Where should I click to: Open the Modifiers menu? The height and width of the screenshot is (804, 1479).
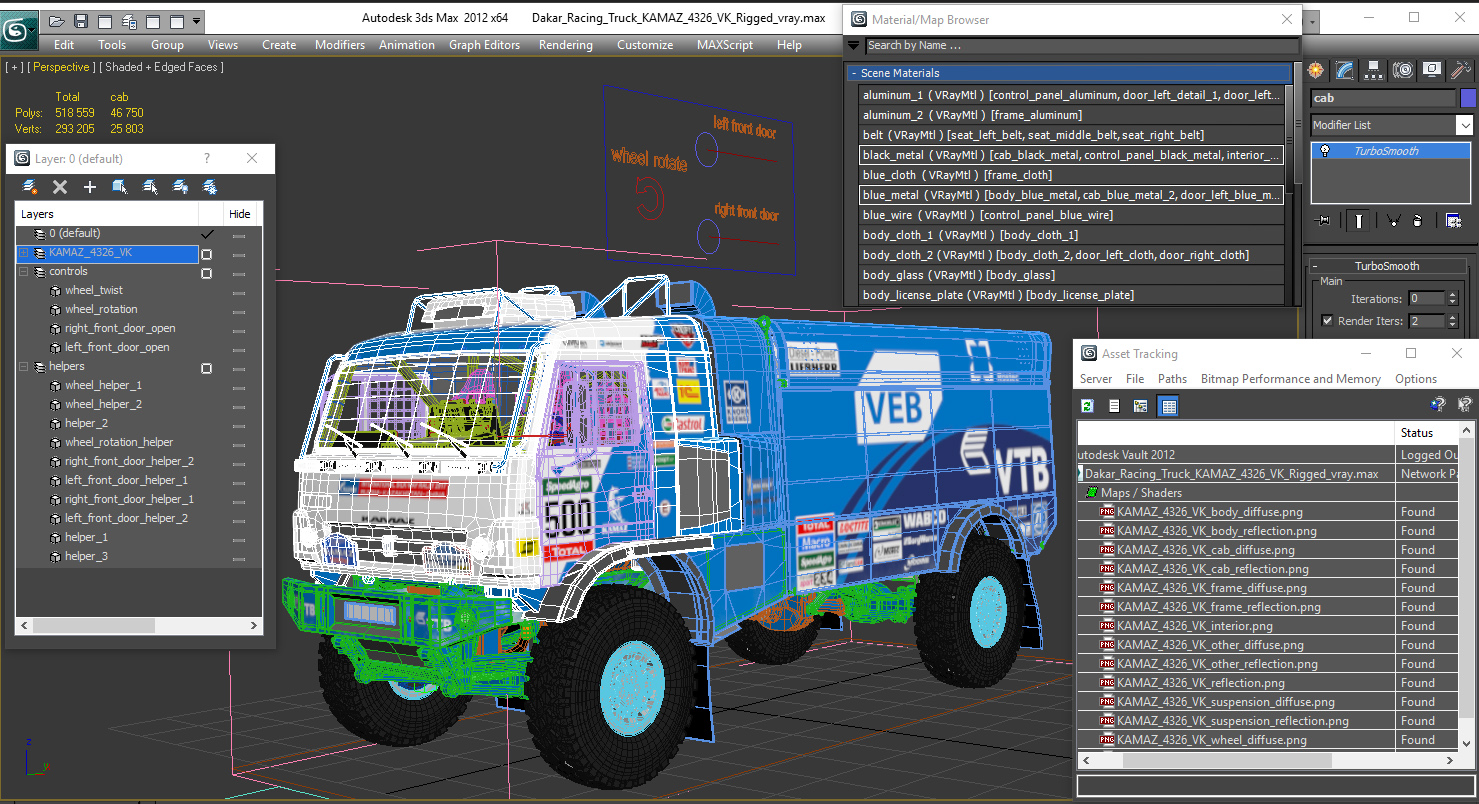(340, 45)
